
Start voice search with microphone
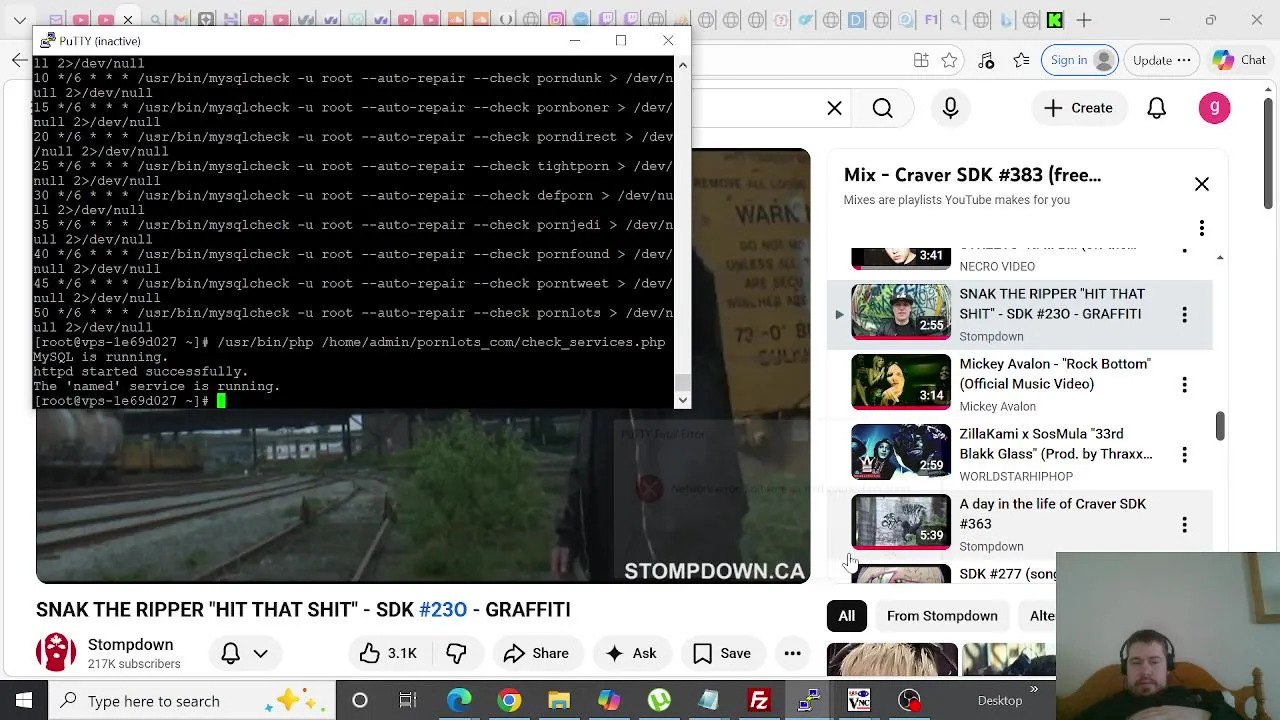coord(950,108)
